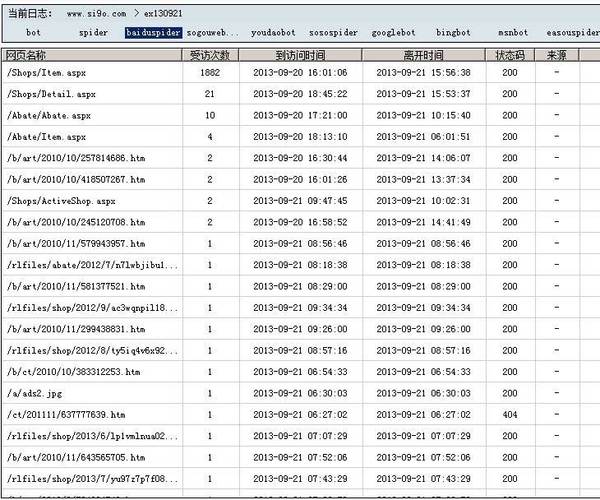
Task: Click leave time 2013-09-21 07:07:29
Action: click(x=424, y=436)
